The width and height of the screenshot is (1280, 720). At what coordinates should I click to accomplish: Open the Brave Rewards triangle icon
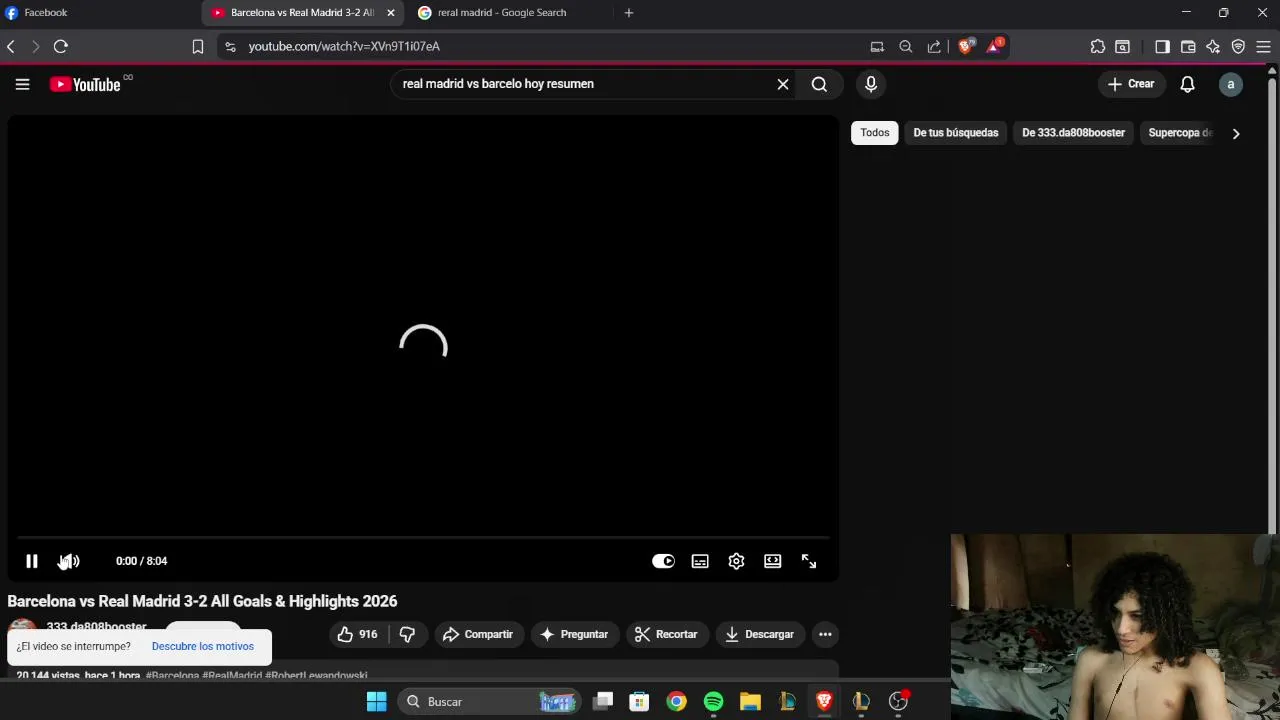coord(995,46)
